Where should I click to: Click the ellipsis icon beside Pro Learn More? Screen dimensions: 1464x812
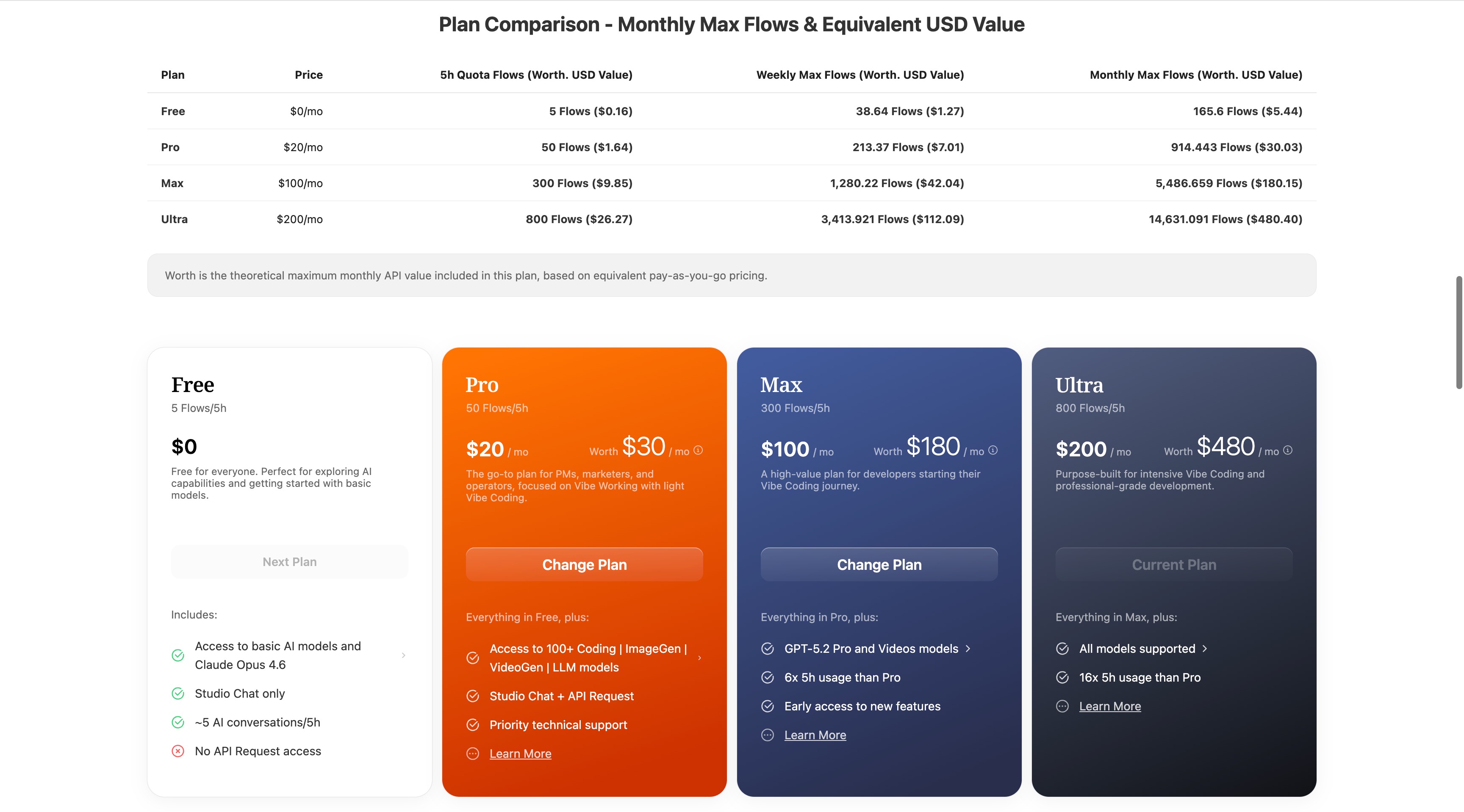point(473,754)
